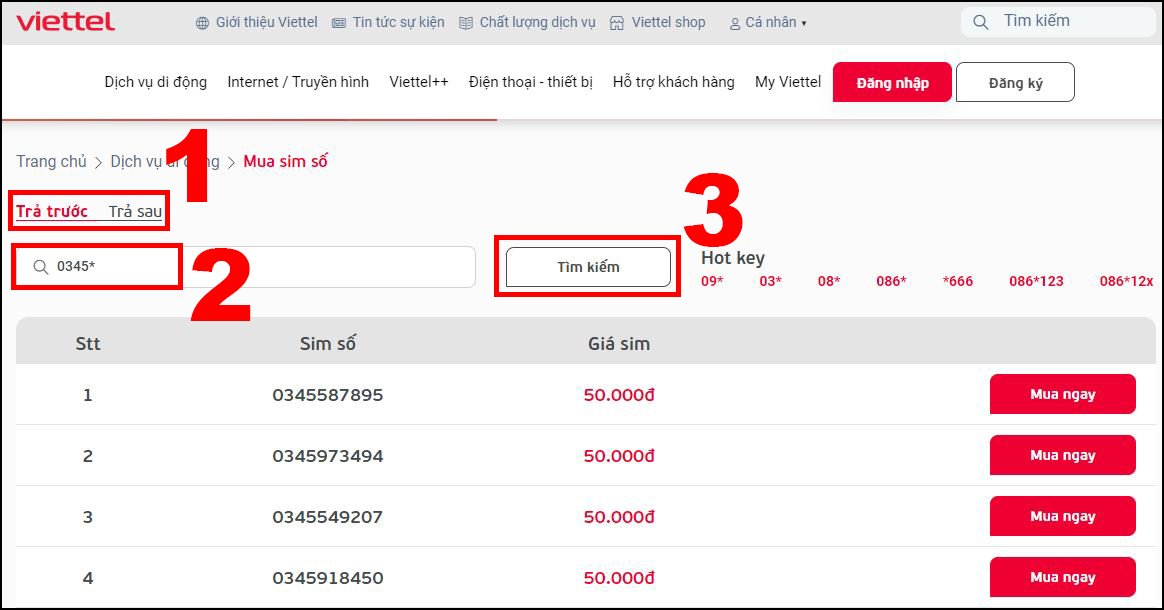Click the magnifier icon in SIM number field
1164x610 pixels.
click(40, 267)
